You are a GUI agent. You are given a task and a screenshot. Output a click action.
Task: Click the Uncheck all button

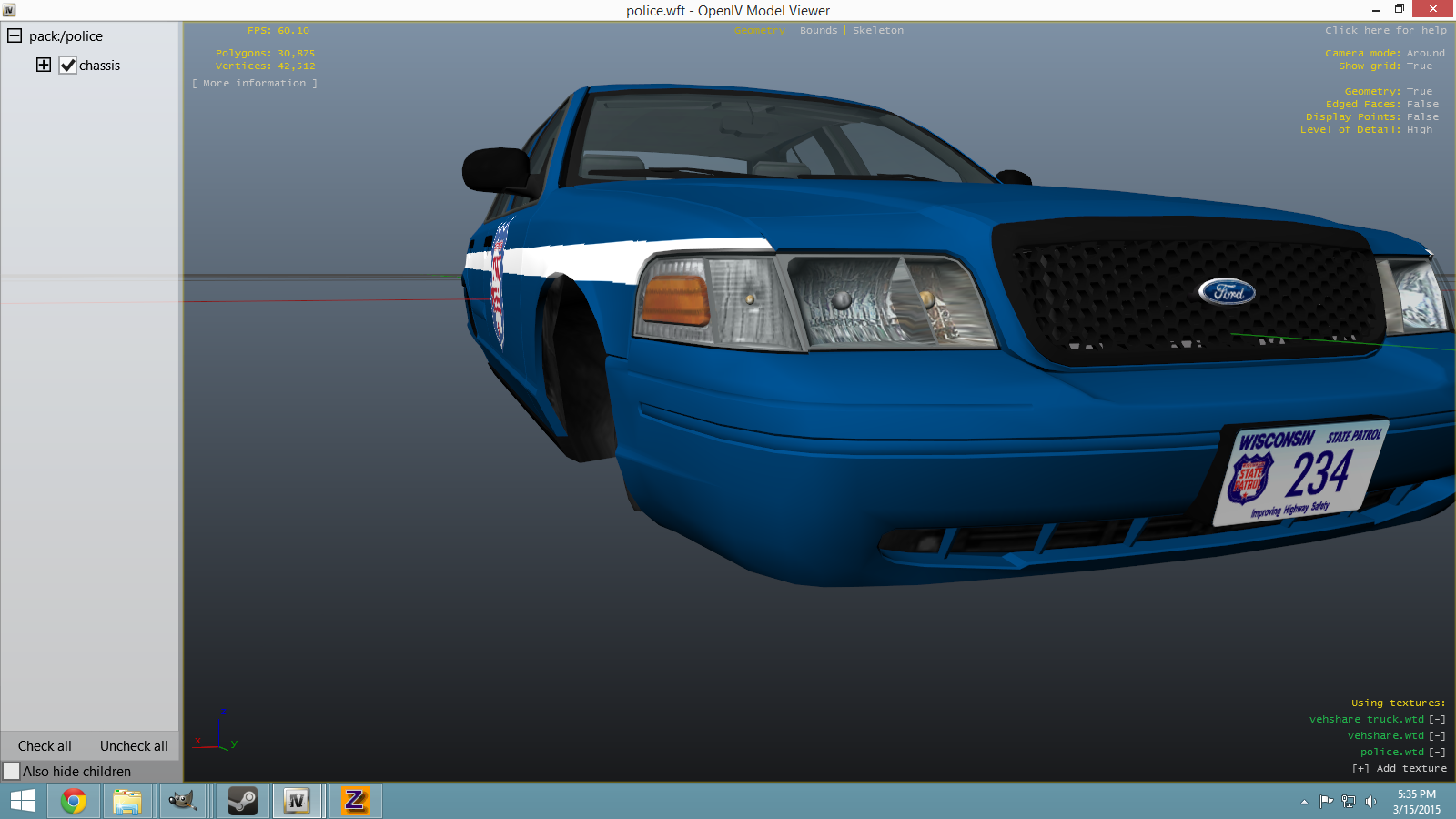134,746
